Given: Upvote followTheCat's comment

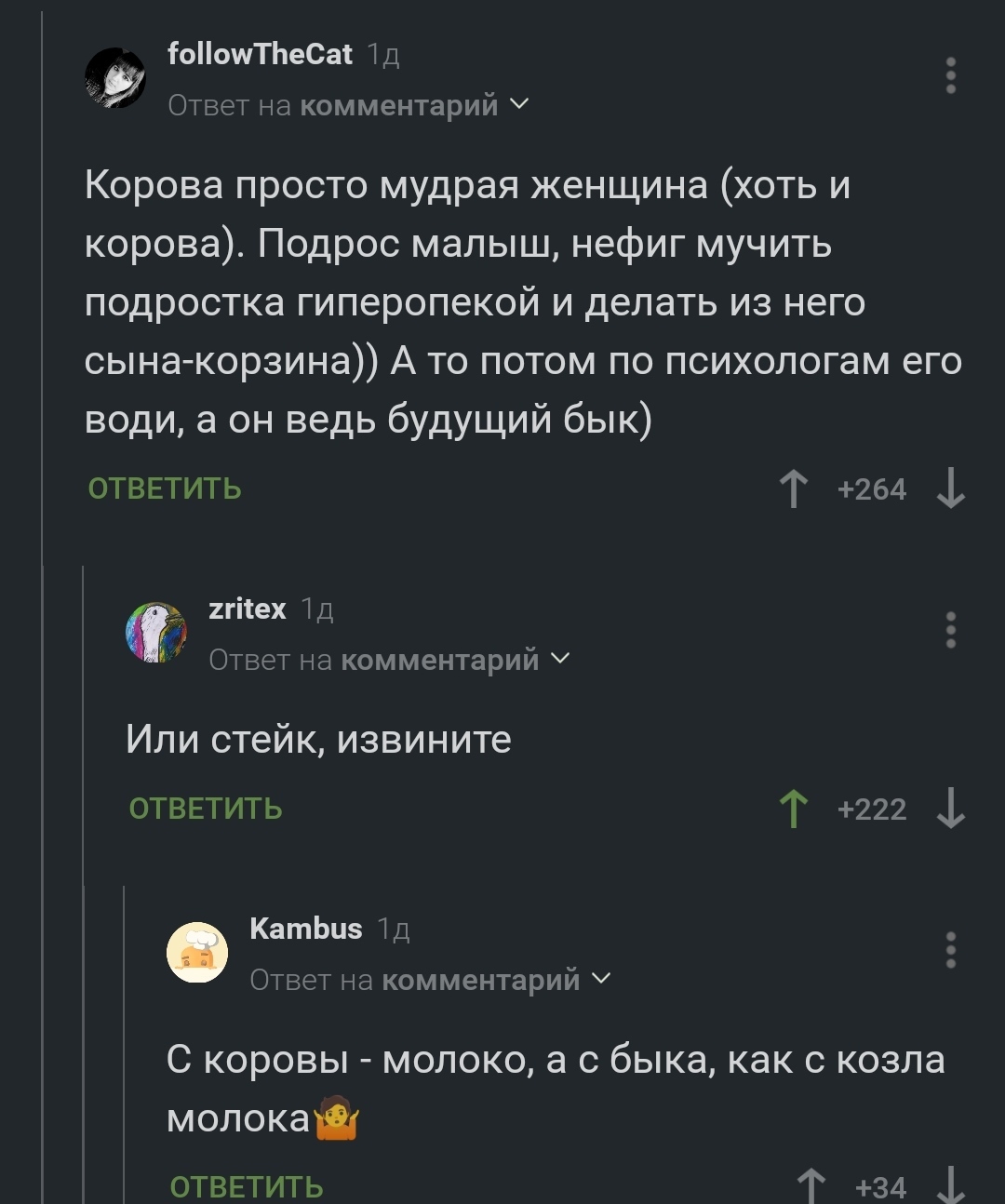Looking at the screenshot, I should pos(793,489).
